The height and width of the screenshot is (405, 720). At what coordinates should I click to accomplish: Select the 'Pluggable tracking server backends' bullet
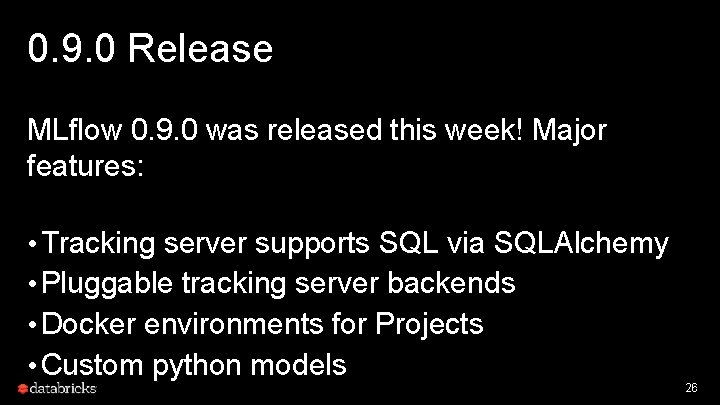[x=280, y=284]
